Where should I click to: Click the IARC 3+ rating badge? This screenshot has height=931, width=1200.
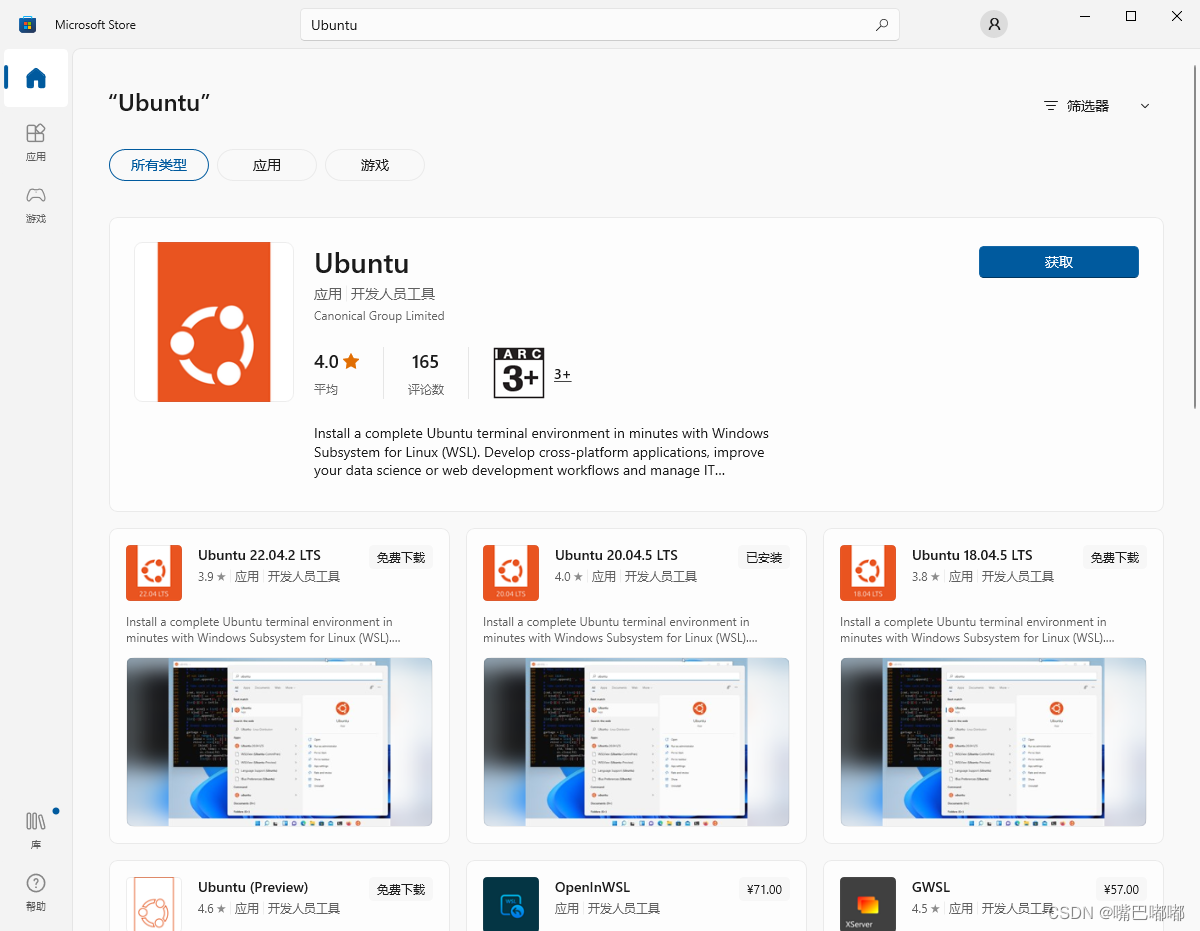pyautogui.click(x=519, y=373)
